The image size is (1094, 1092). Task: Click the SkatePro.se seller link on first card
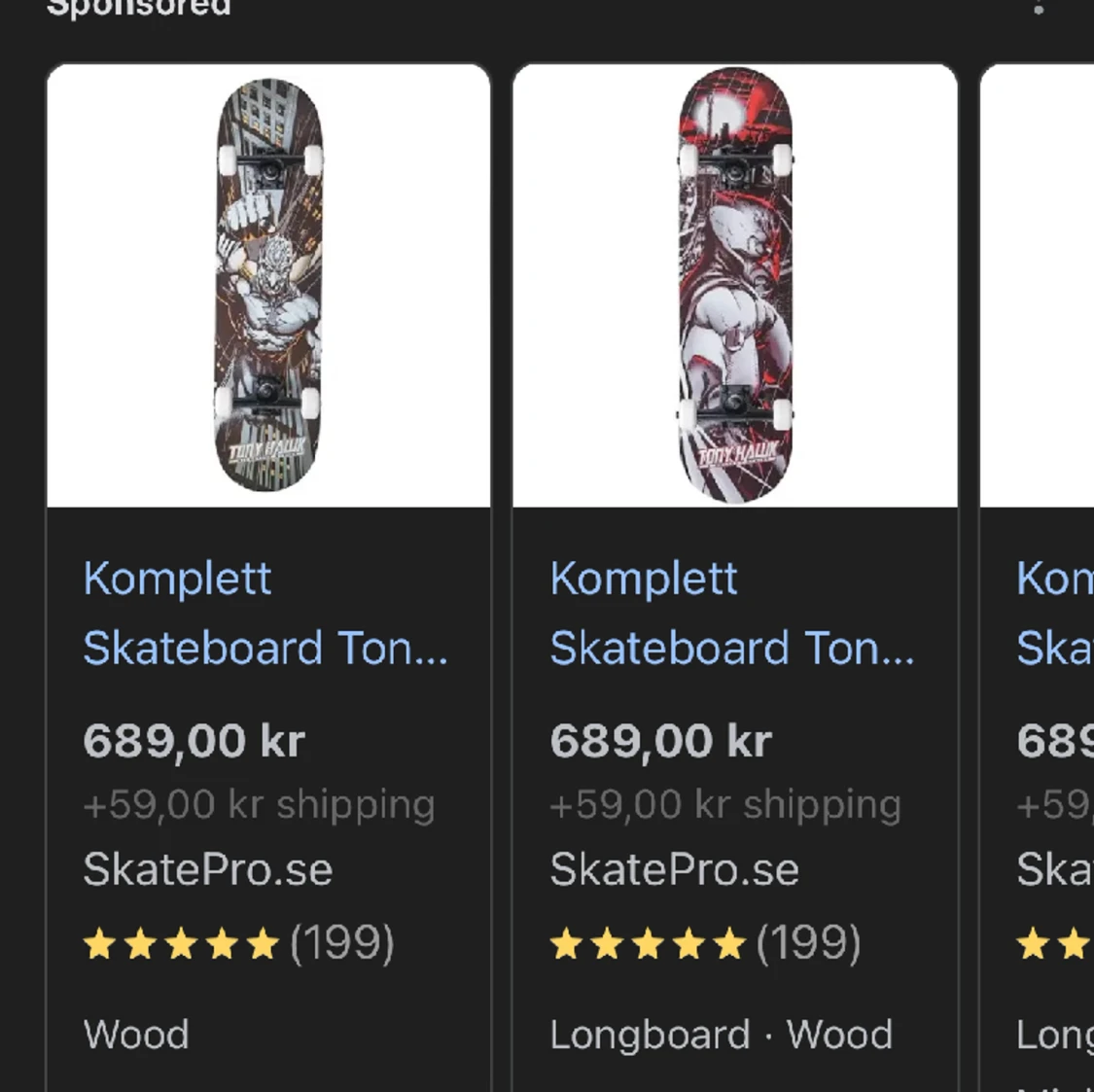(208, 868)
